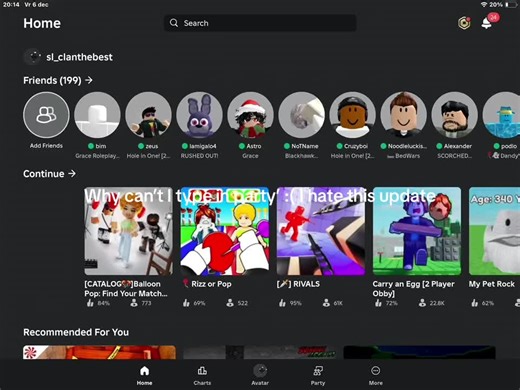Click bim's Grace Roleplay status text
520x390 pixels.
97,156
